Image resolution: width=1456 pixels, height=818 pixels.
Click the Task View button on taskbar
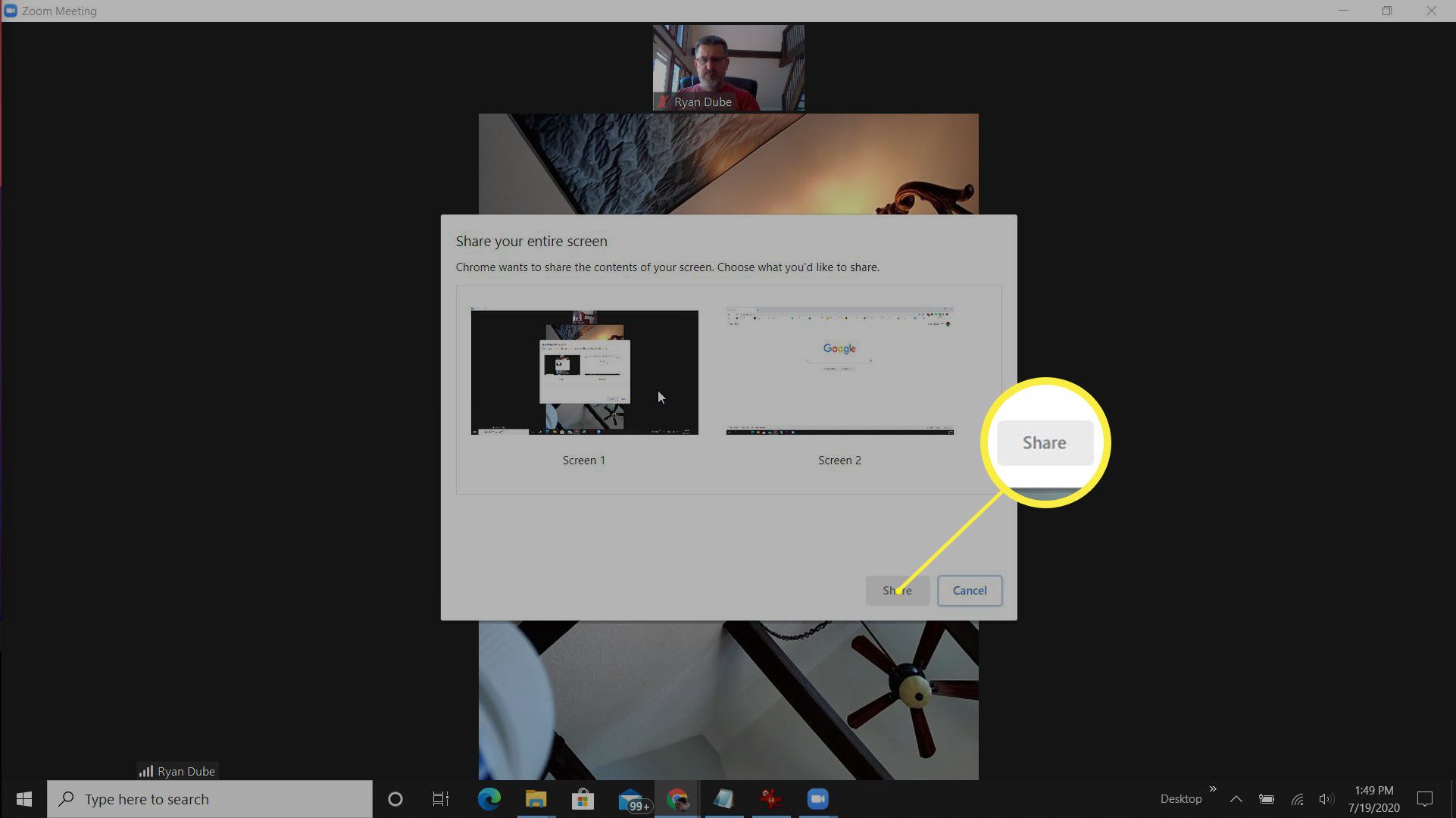(x=441, y=799)
